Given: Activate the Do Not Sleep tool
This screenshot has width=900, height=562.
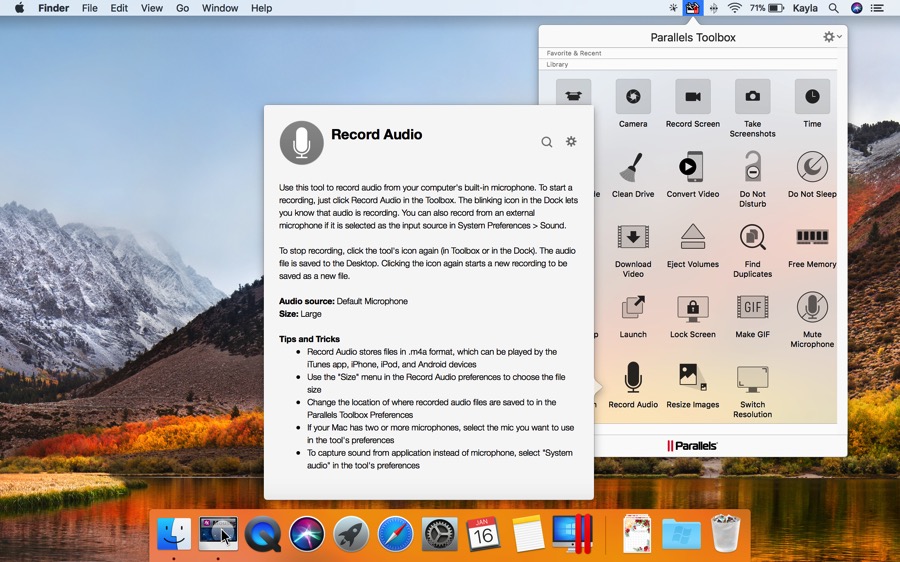Looking at the screenshot, I should point(812,174).
